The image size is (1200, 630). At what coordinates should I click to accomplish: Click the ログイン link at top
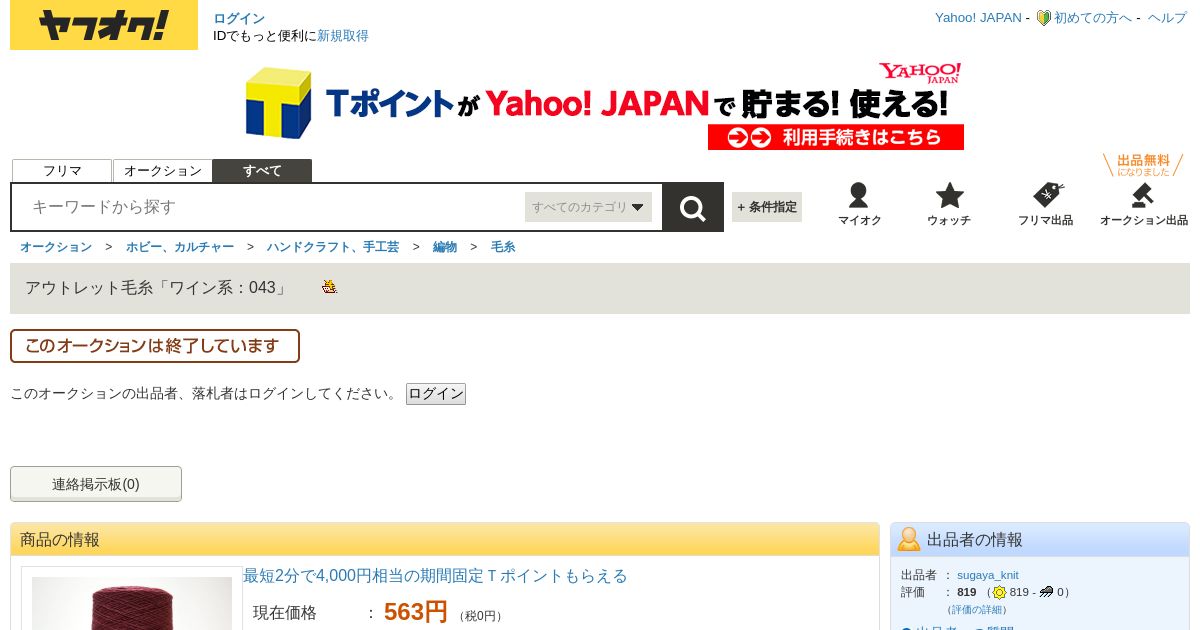pos(239,18)
